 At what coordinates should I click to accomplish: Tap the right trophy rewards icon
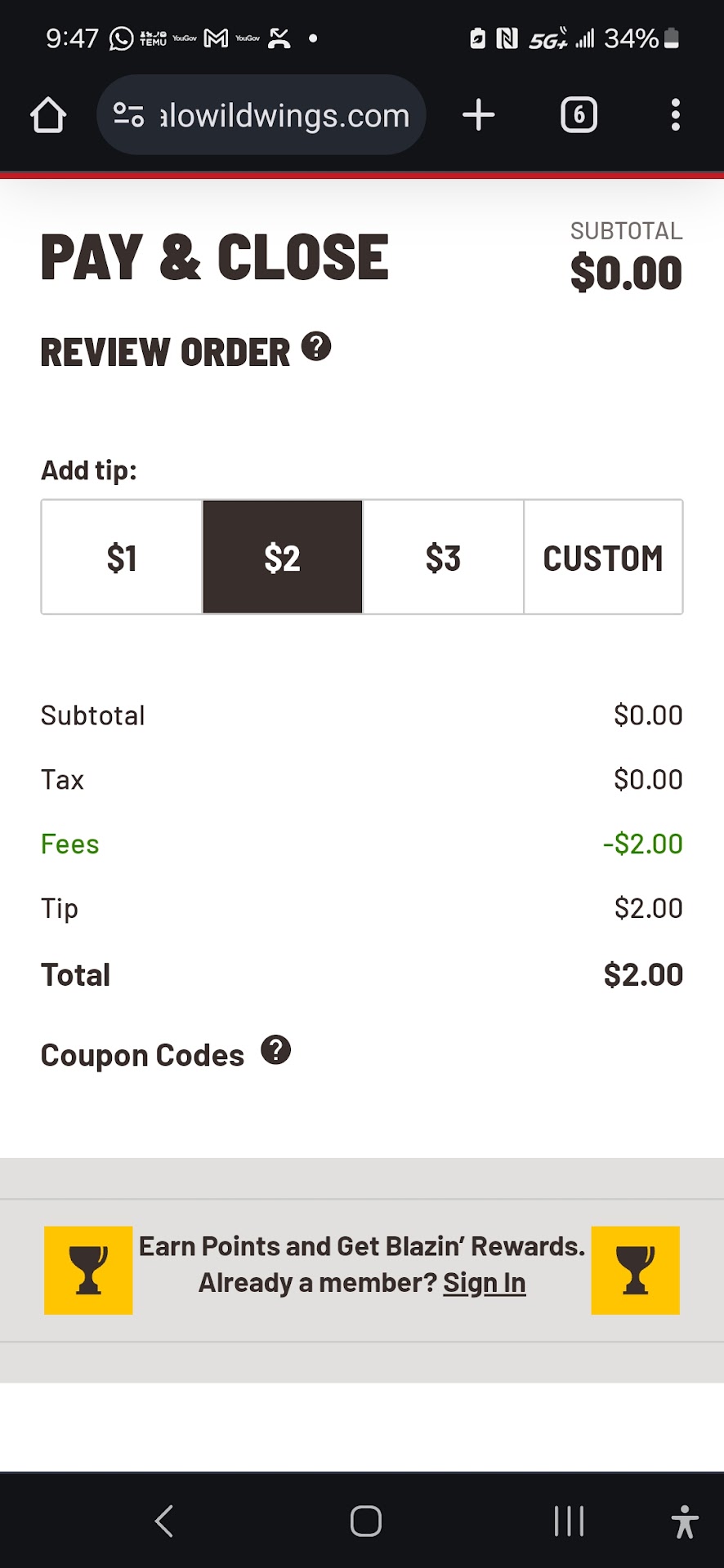635,1270
